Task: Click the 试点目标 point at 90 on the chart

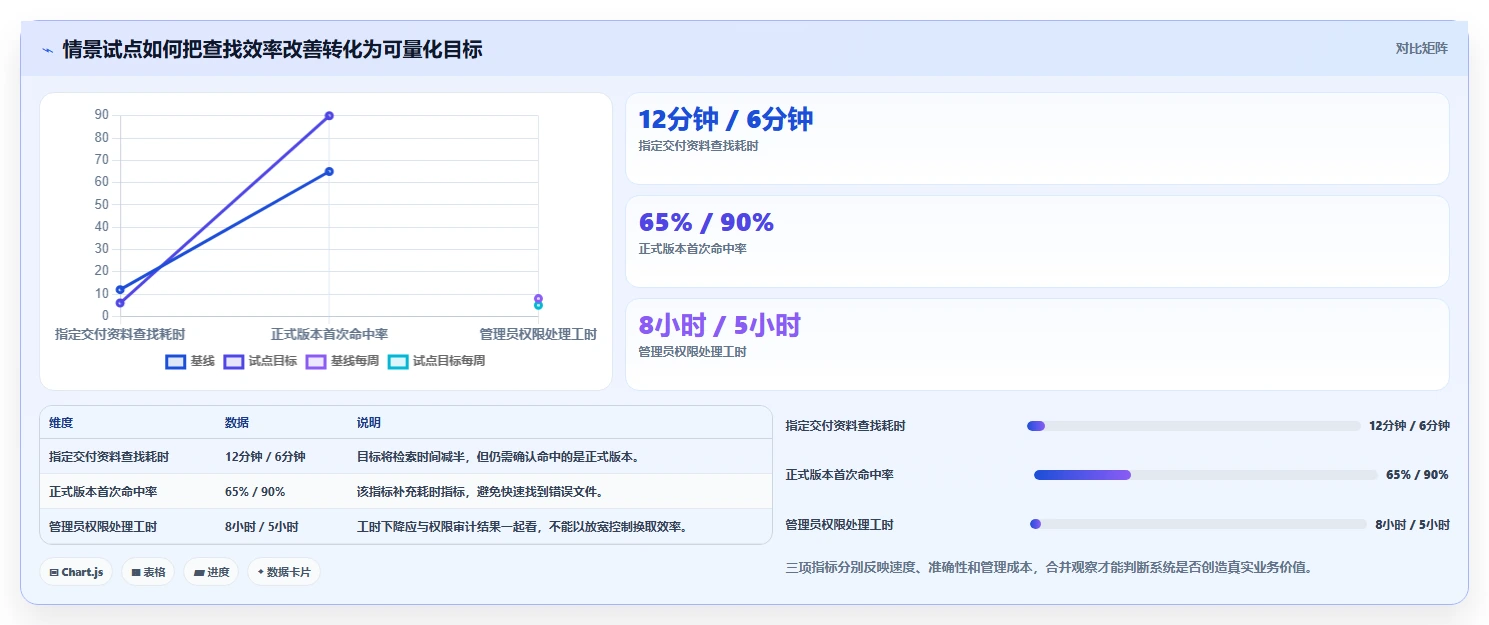Action: pyautogui.click(x=329, y=116)
